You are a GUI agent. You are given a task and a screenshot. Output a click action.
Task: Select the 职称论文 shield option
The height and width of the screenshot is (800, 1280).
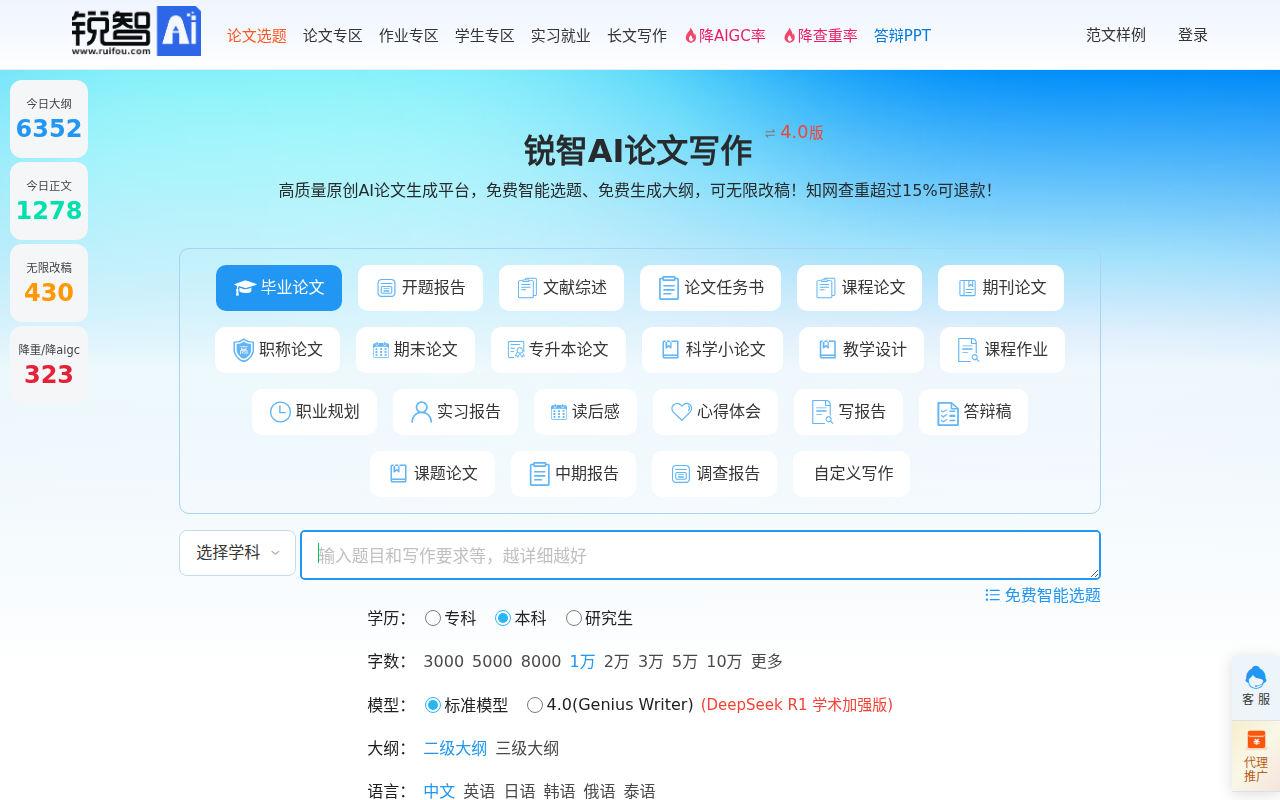[x=277, y=350]
